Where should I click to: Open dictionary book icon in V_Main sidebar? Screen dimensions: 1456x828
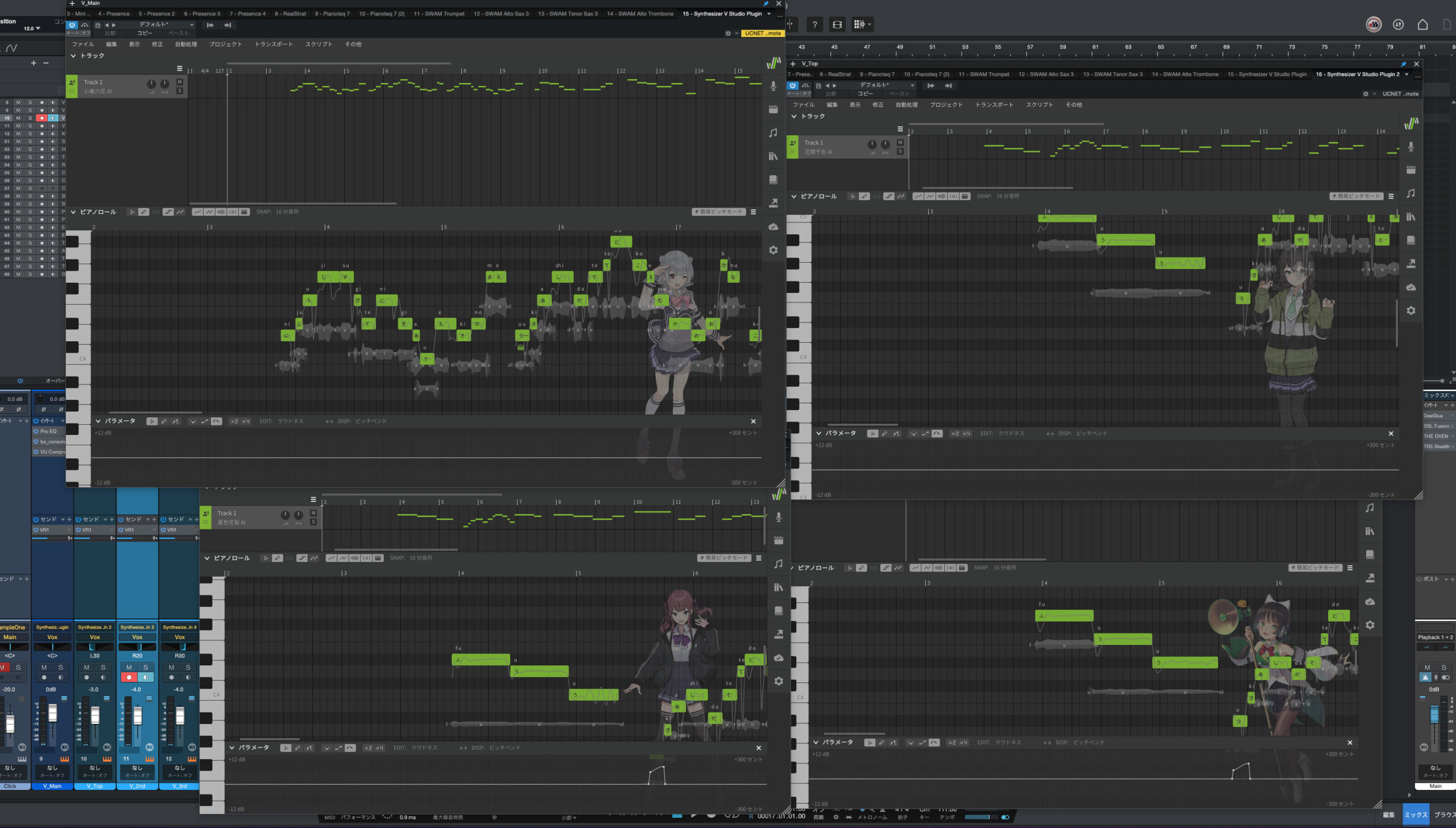pos(773,180)
